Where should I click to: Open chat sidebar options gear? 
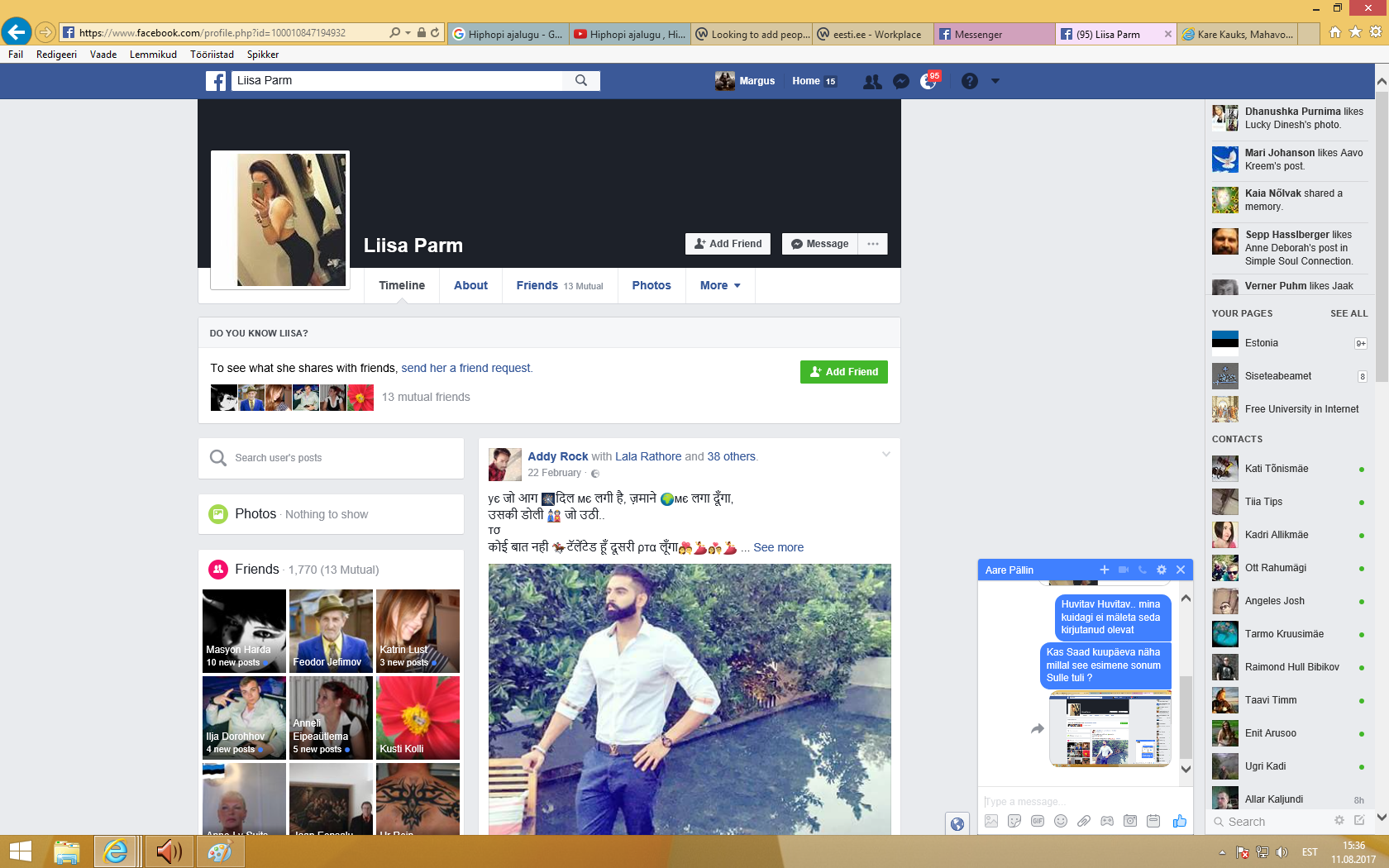point(1339,820)
